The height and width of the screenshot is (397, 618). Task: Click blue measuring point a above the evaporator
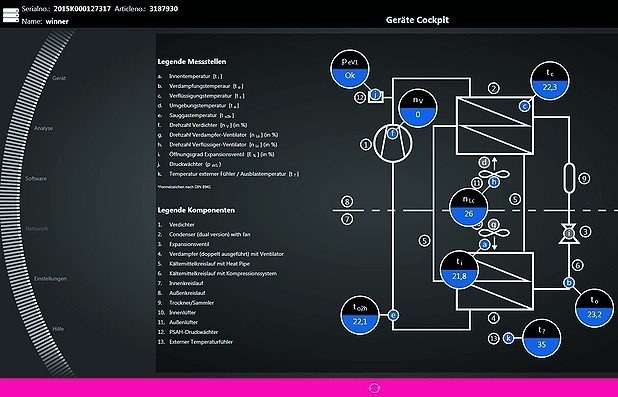coord(484,244)
